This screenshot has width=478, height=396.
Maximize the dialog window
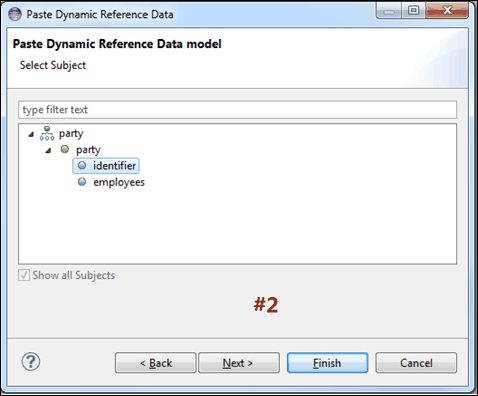(x=413, y=11)
